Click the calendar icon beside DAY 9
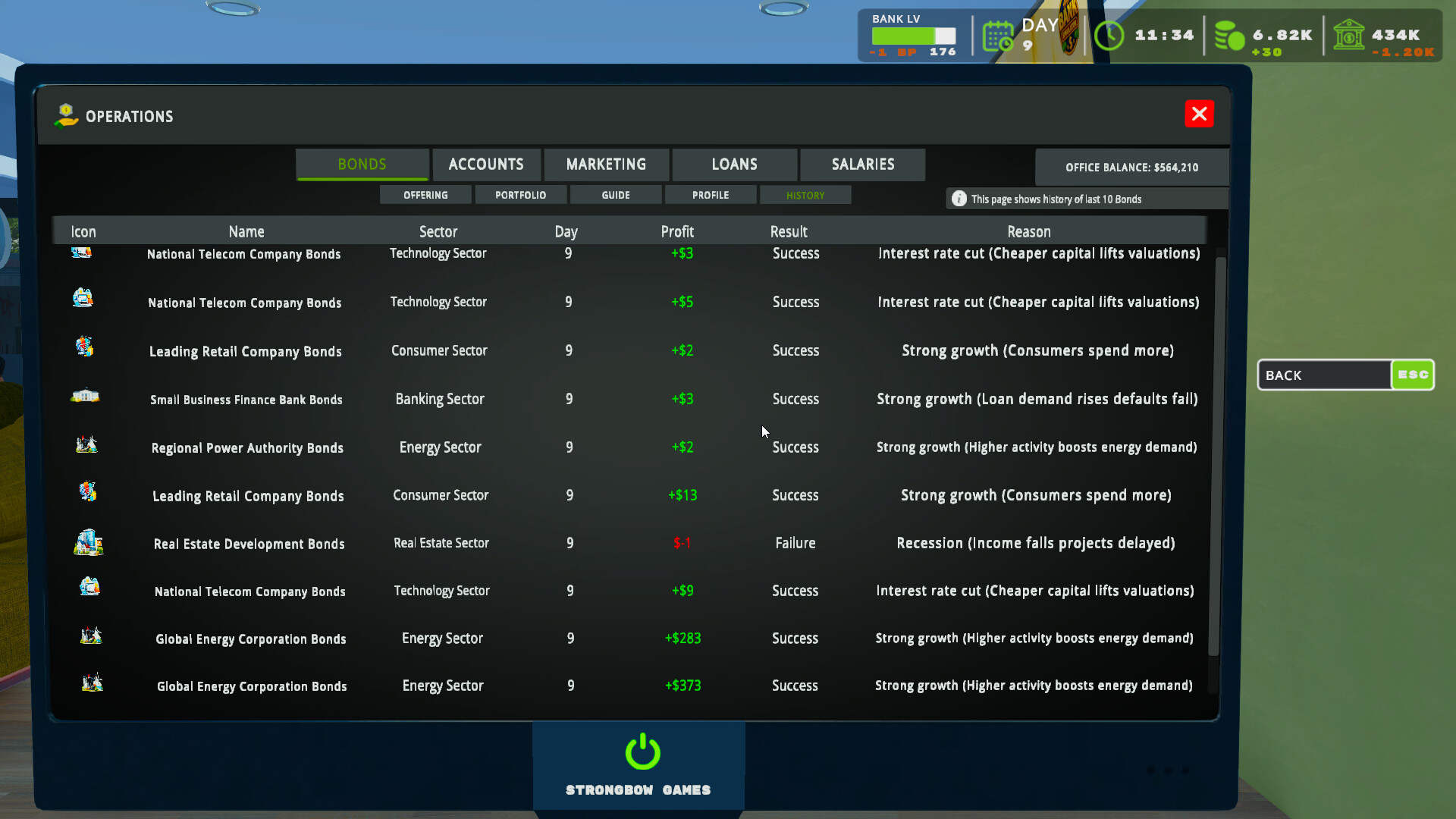The width and height of the screenshot is (1456, 819). pos(998,34)
